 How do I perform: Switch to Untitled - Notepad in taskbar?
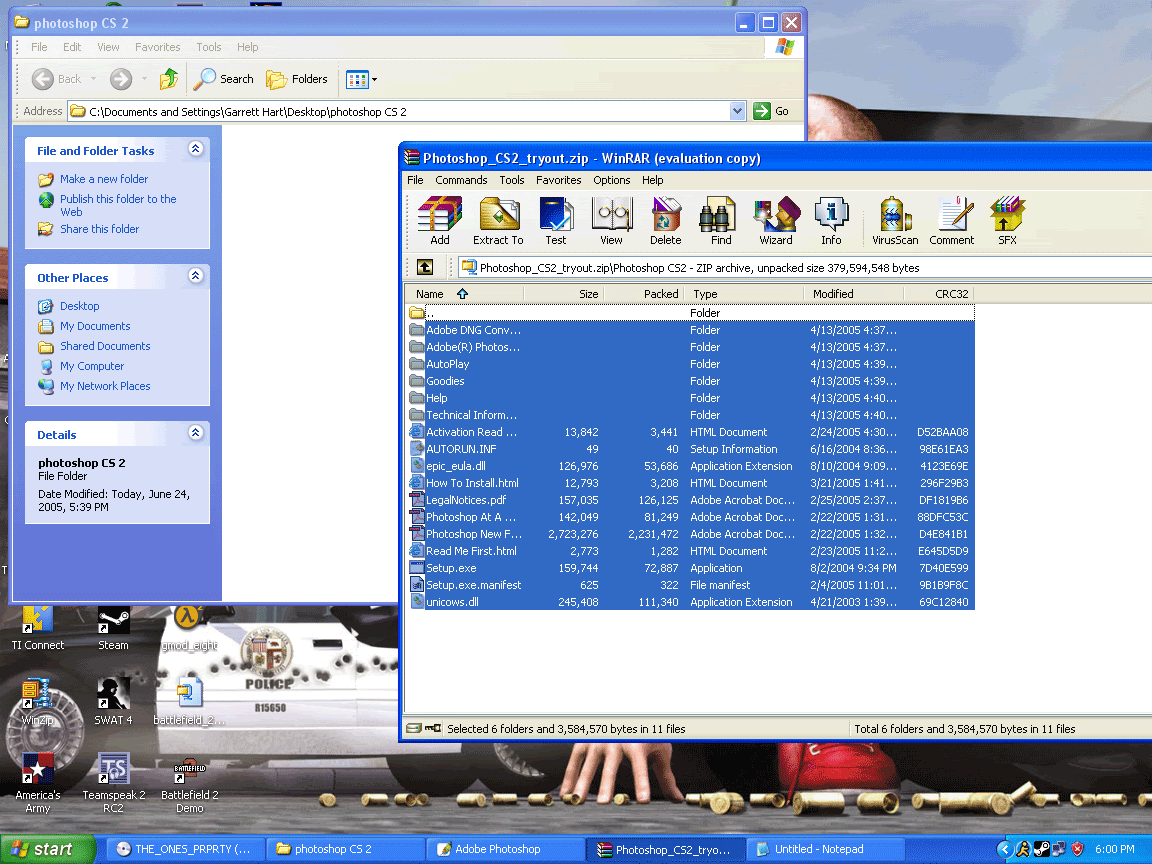(x=827, y=849)
